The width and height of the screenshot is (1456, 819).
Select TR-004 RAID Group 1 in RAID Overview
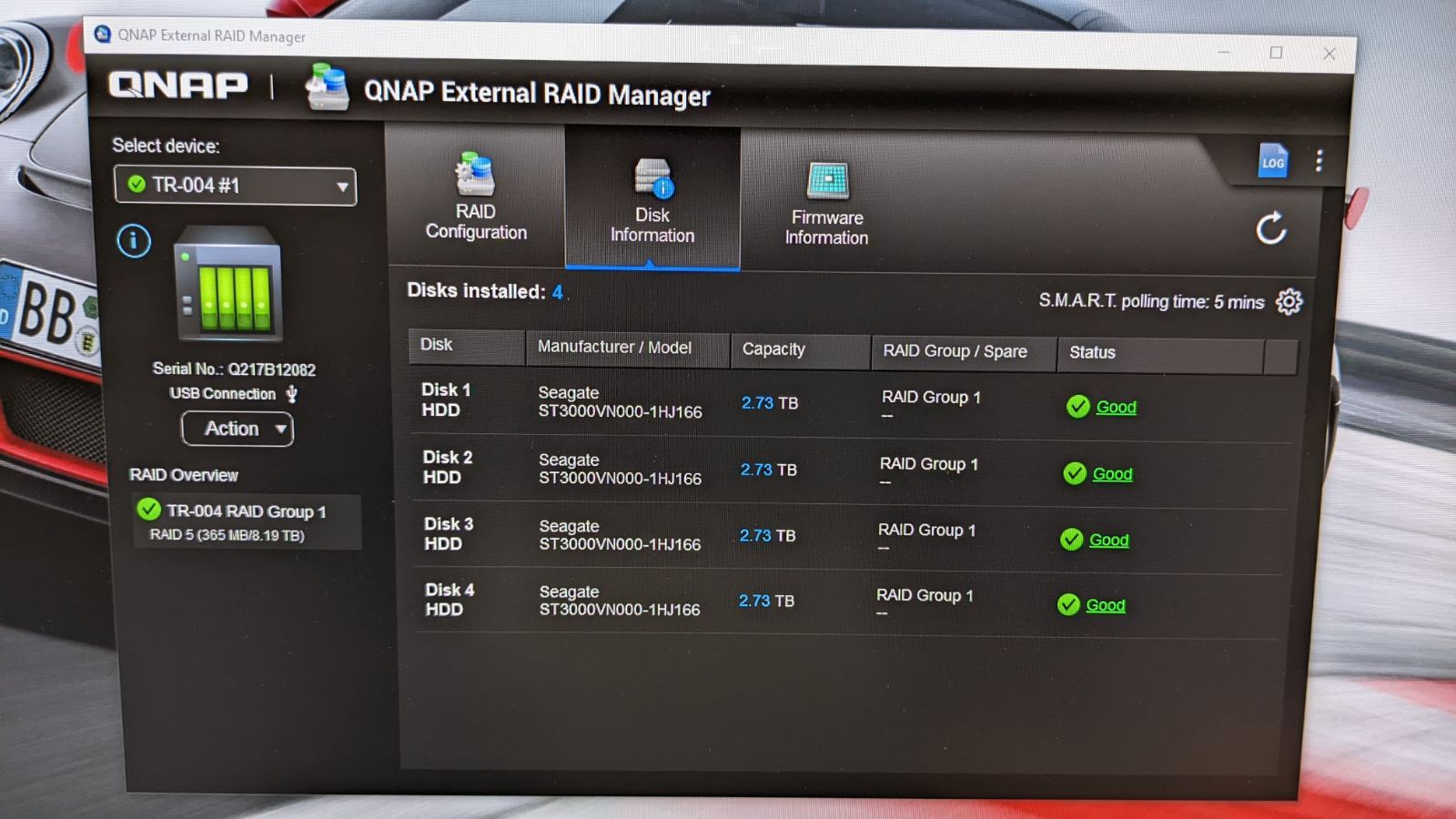[x=247, y=521]
